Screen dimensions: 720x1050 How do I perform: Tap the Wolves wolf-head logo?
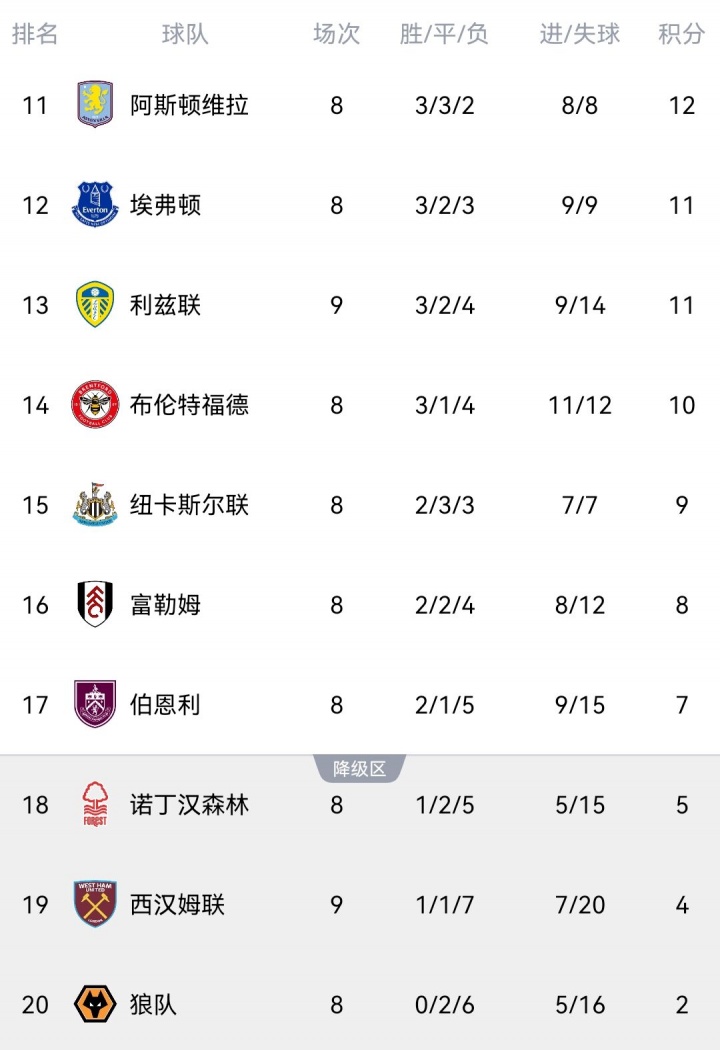tap(95, 1004)
